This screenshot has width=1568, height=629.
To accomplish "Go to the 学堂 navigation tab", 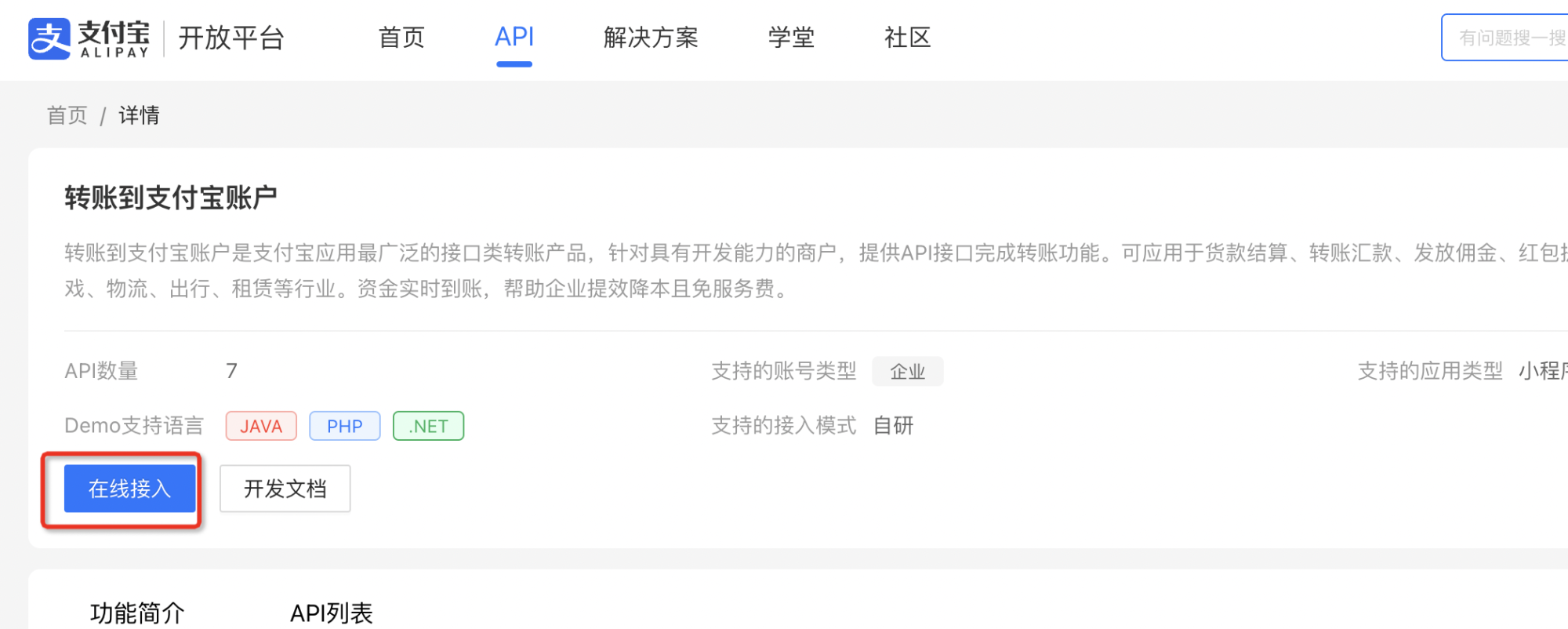I will (791, 38).
